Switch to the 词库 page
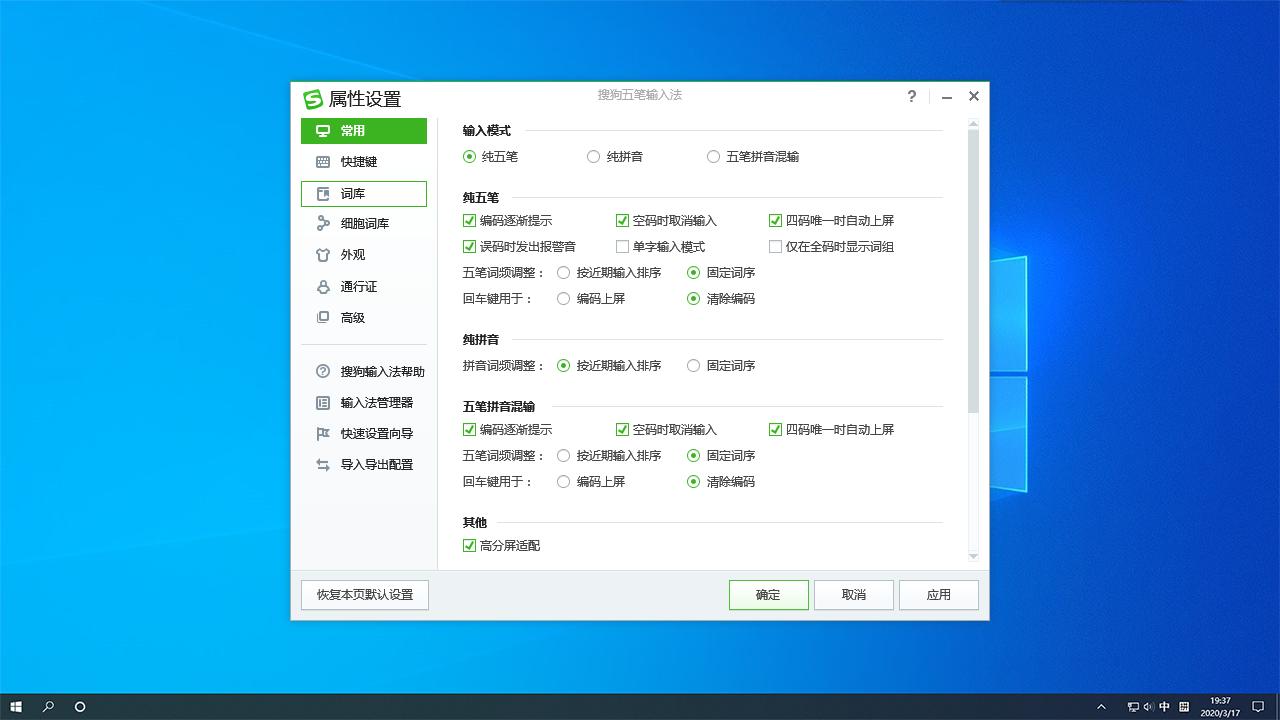This screenshot has height=720, width=1280. tap(364, 194)
